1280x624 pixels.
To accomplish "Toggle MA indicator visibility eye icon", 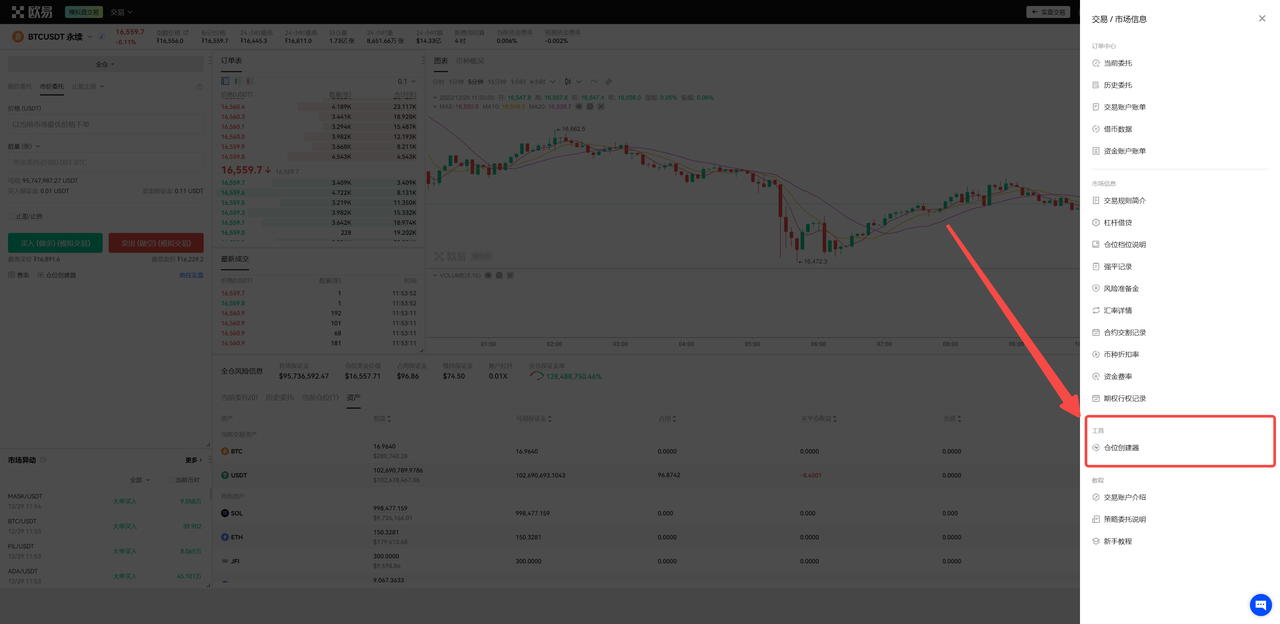I will point(579,106).
